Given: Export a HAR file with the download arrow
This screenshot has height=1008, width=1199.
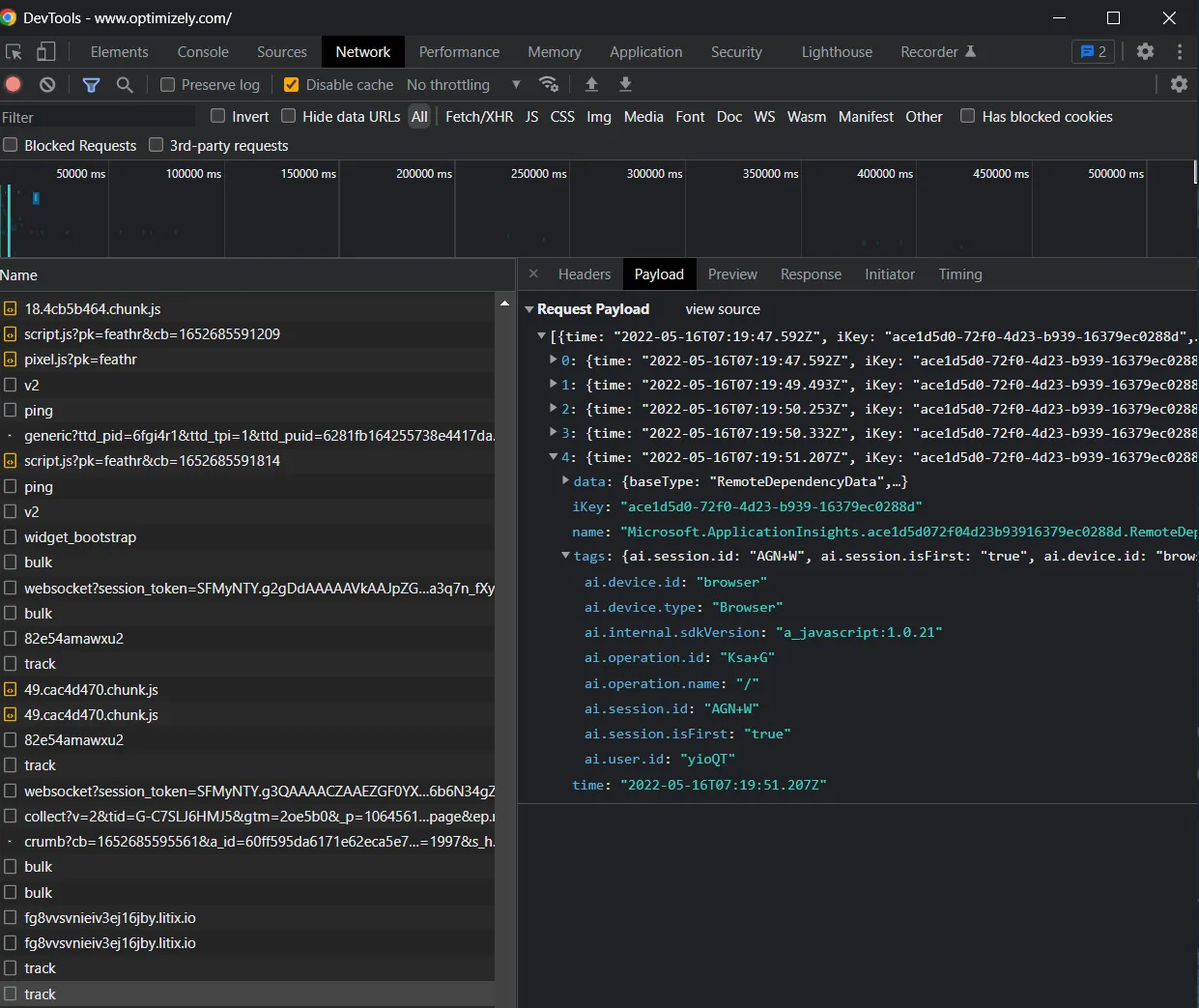Looking at the screenshot, I should point(625,85).
